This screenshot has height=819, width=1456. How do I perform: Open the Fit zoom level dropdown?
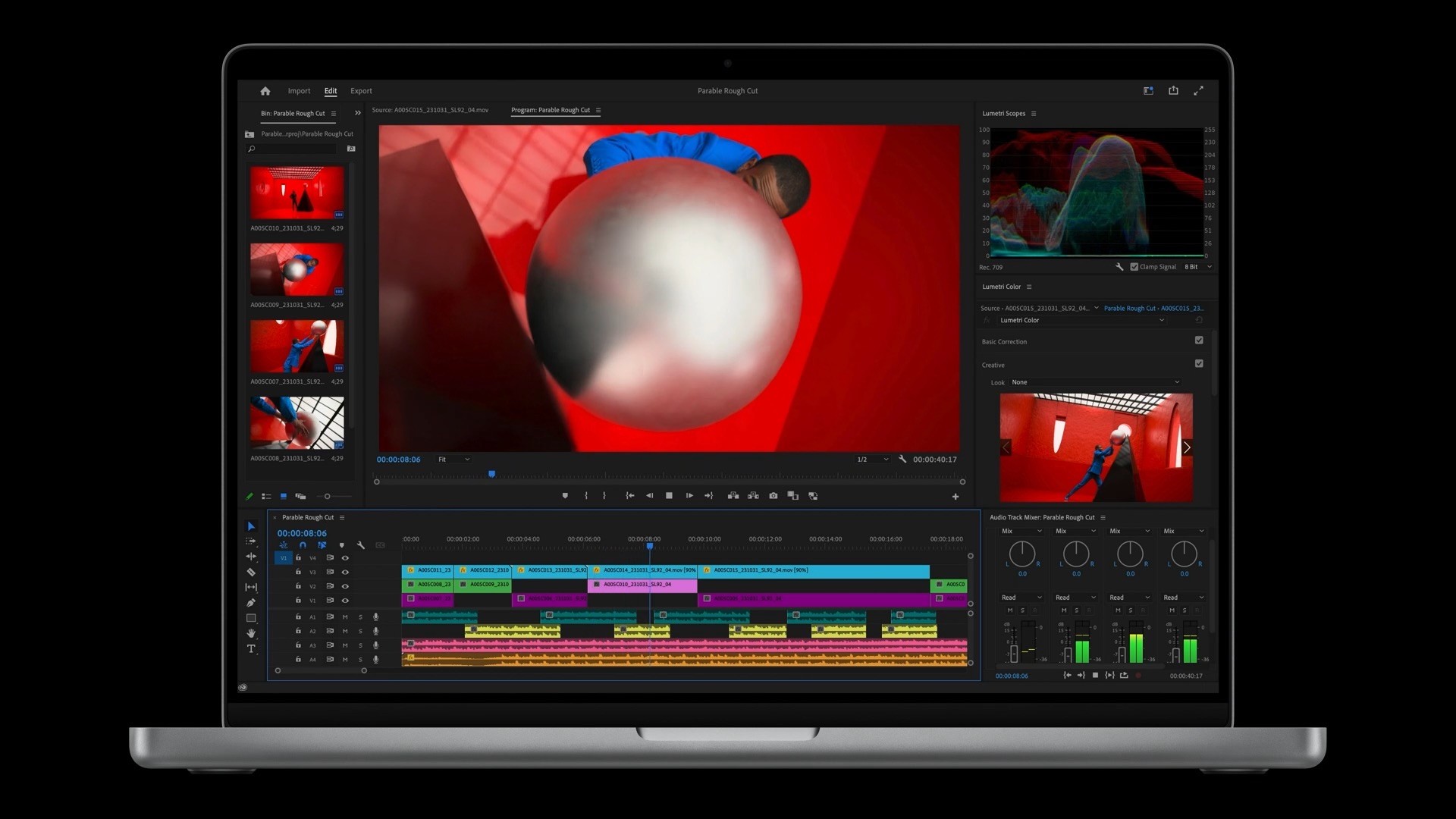(453, 460)
